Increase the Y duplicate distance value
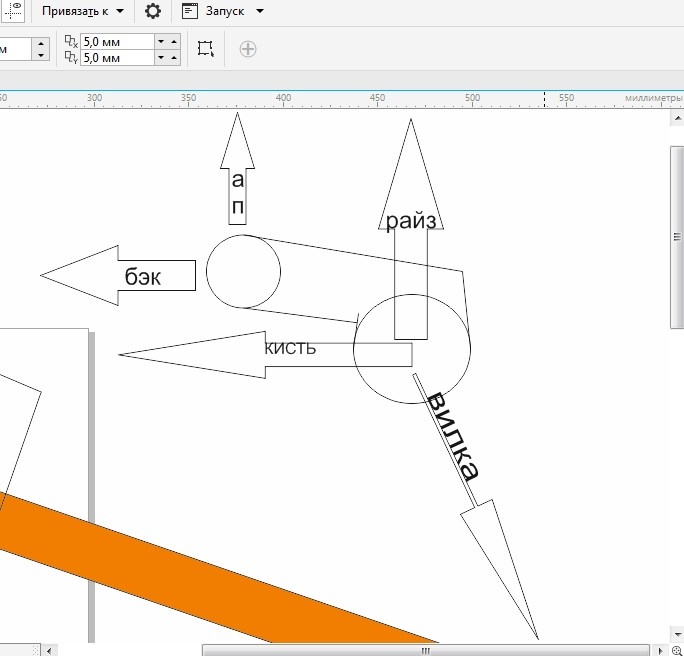This screenshot has width=684, height=656. (174, 58)
